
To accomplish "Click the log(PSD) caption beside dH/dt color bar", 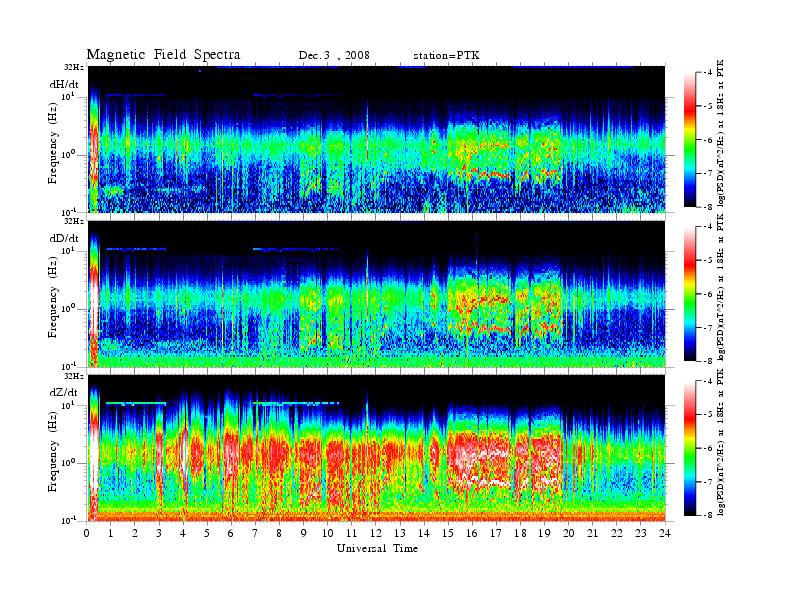I will [x=721, y=133].
